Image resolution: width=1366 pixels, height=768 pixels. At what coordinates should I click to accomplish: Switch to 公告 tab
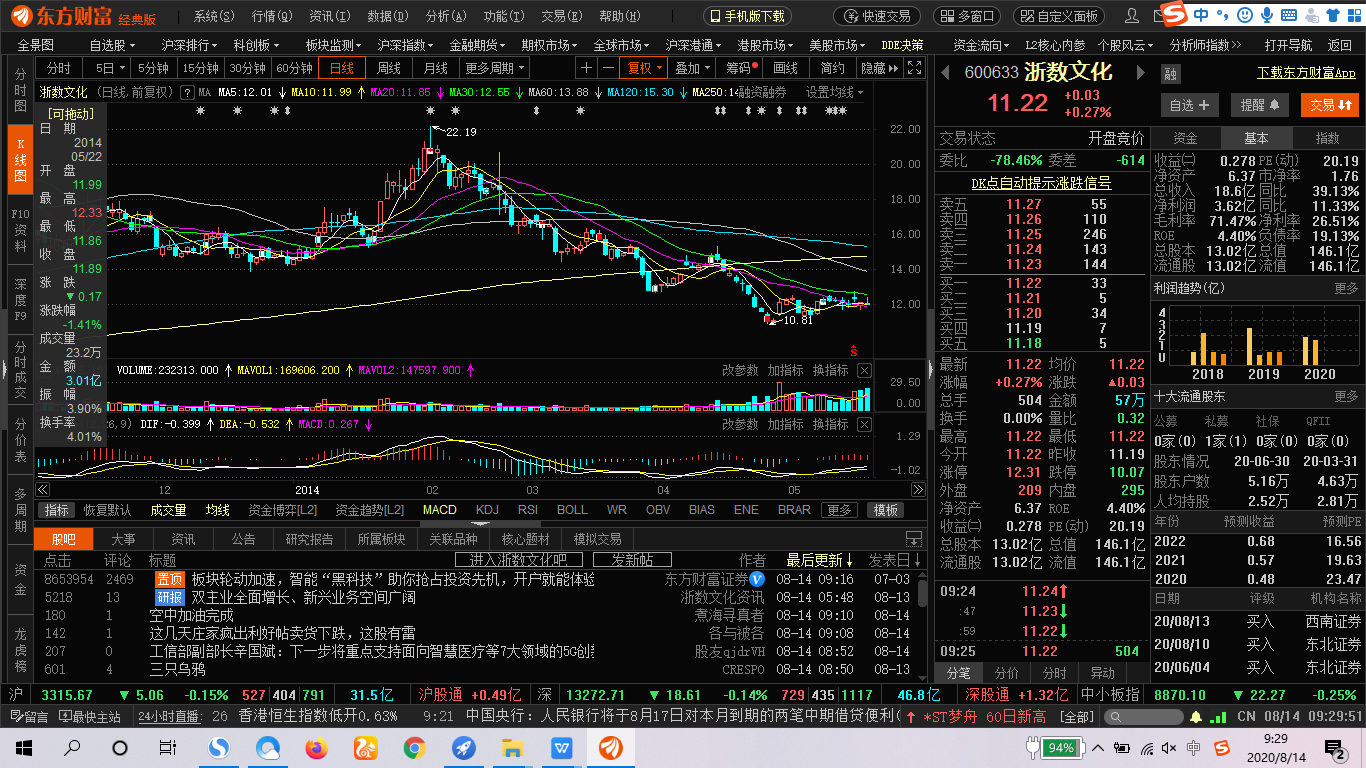coord(243,539)
